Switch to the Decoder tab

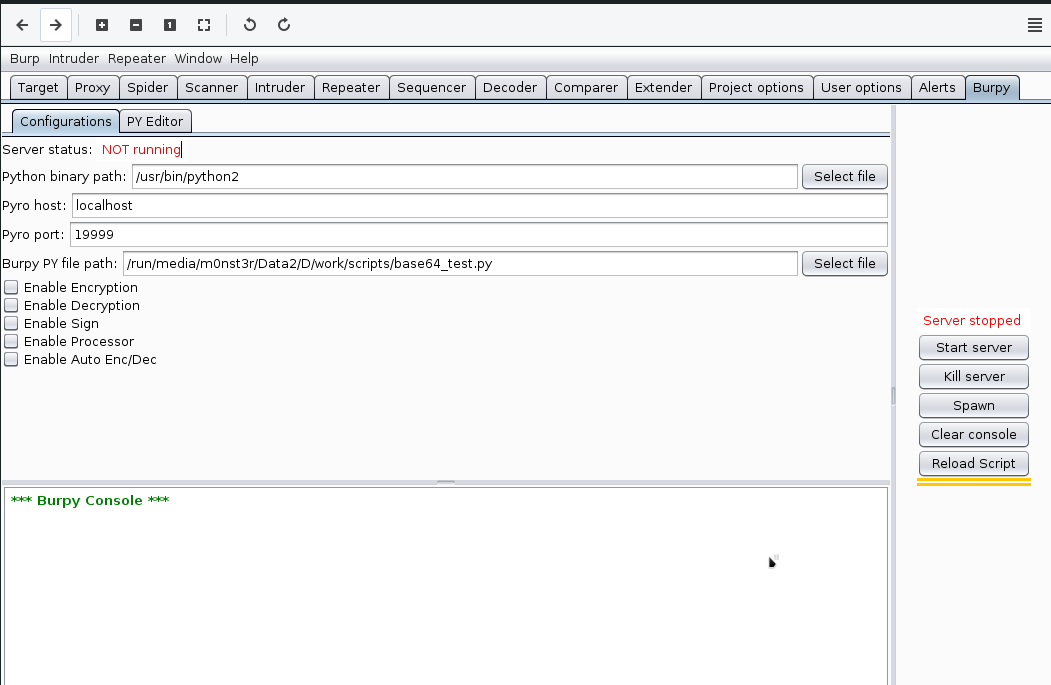tap(510, 88)
